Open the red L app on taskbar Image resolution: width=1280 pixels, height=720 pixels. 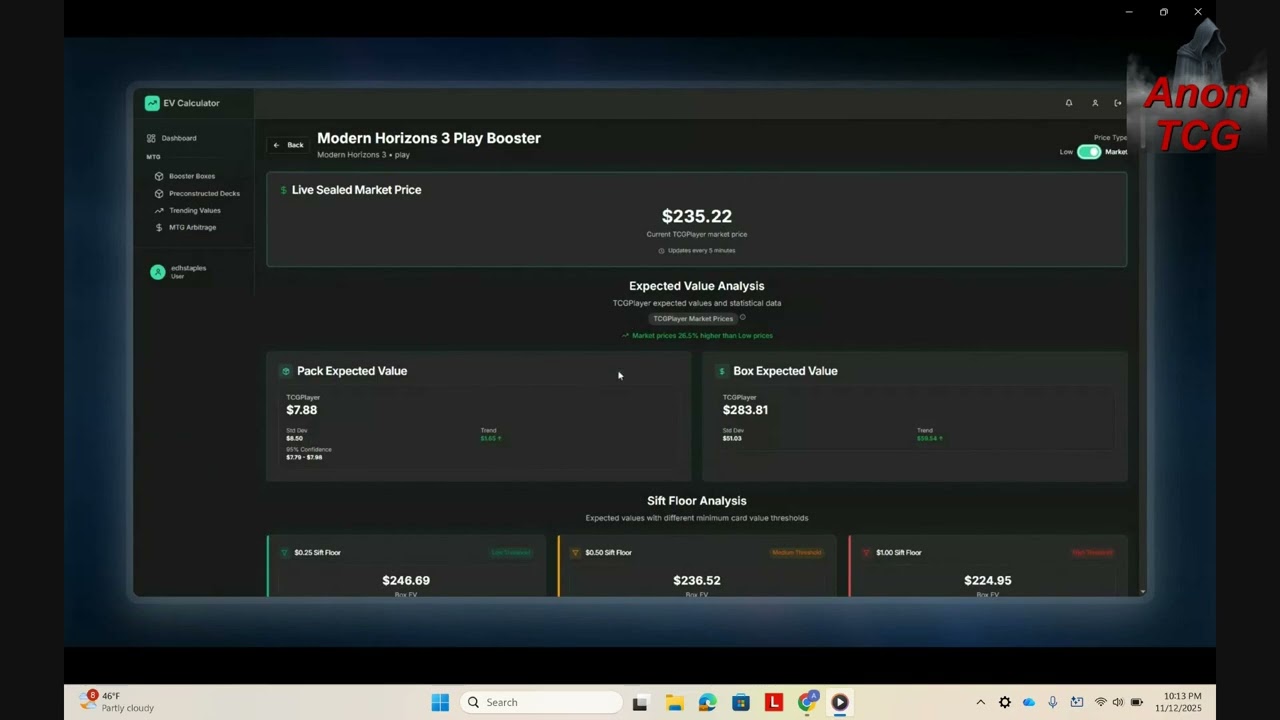click(x=774, y=702)
